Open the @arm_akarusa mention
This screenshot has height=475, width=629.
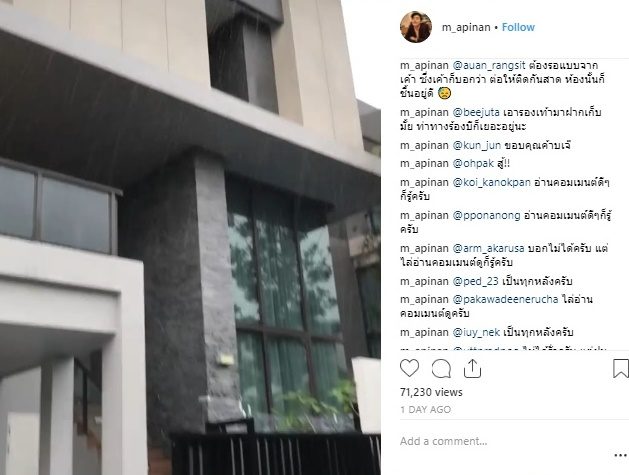[x=489, y=248]
